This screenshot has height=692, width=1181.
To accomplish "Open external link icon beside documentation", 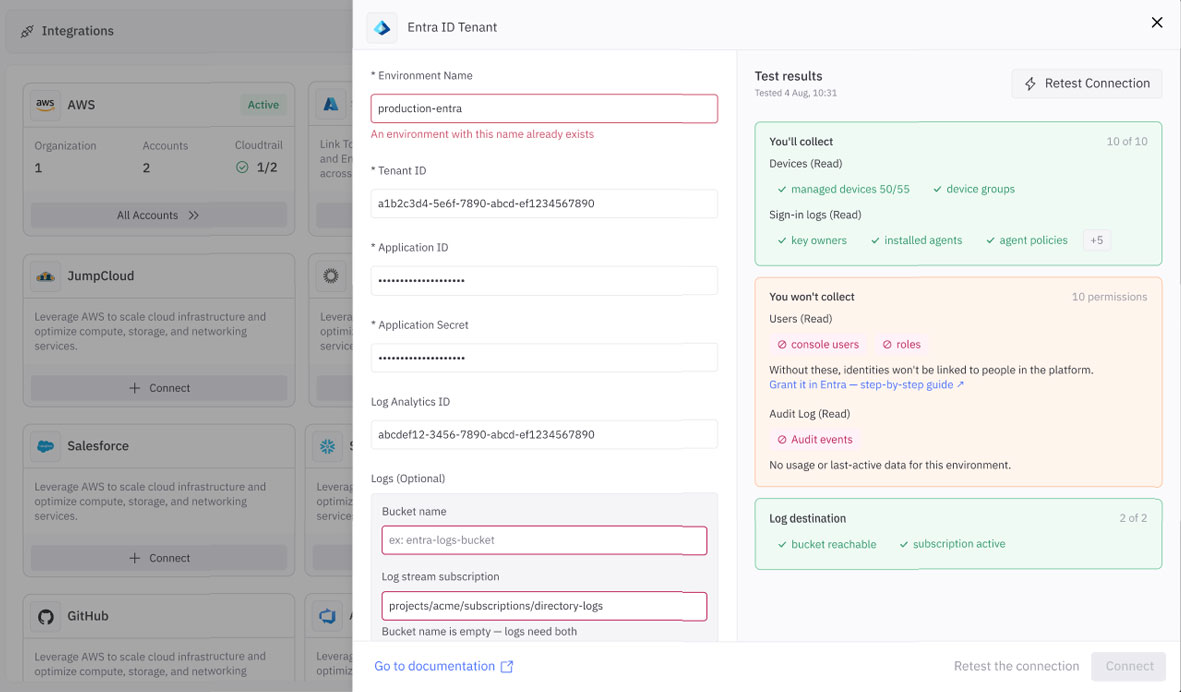I will [507, 666].
